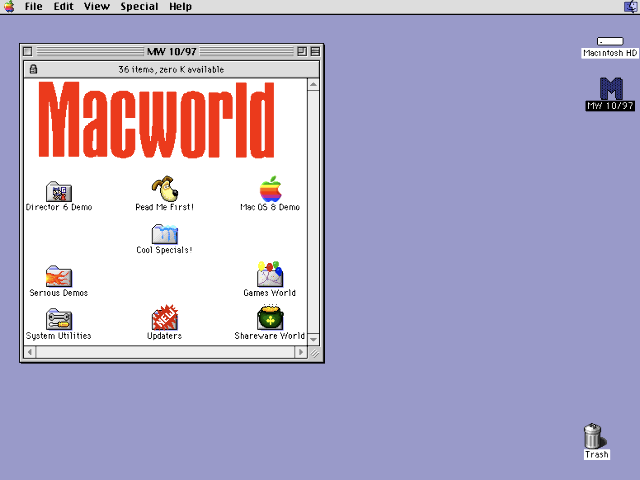This screenshot has height=480, width=640.
Task: Click the scroll up arrow
Action: pos(313,84)
